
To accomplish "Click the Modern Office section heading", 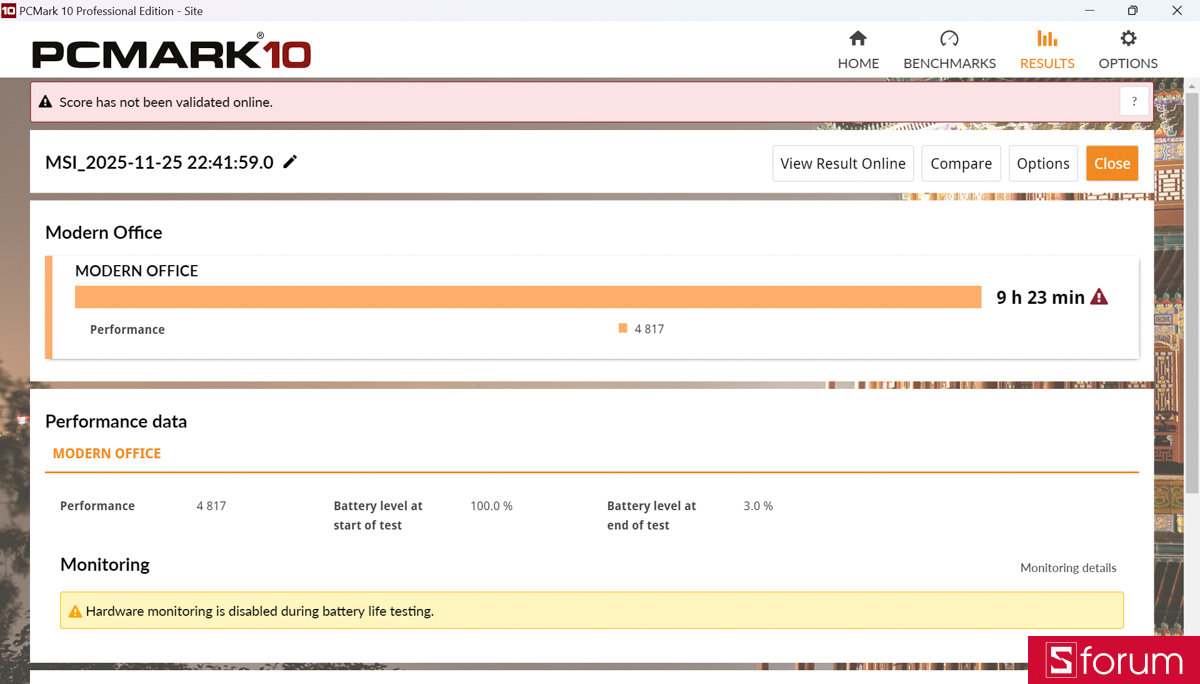I will click(x=104, y=232).
